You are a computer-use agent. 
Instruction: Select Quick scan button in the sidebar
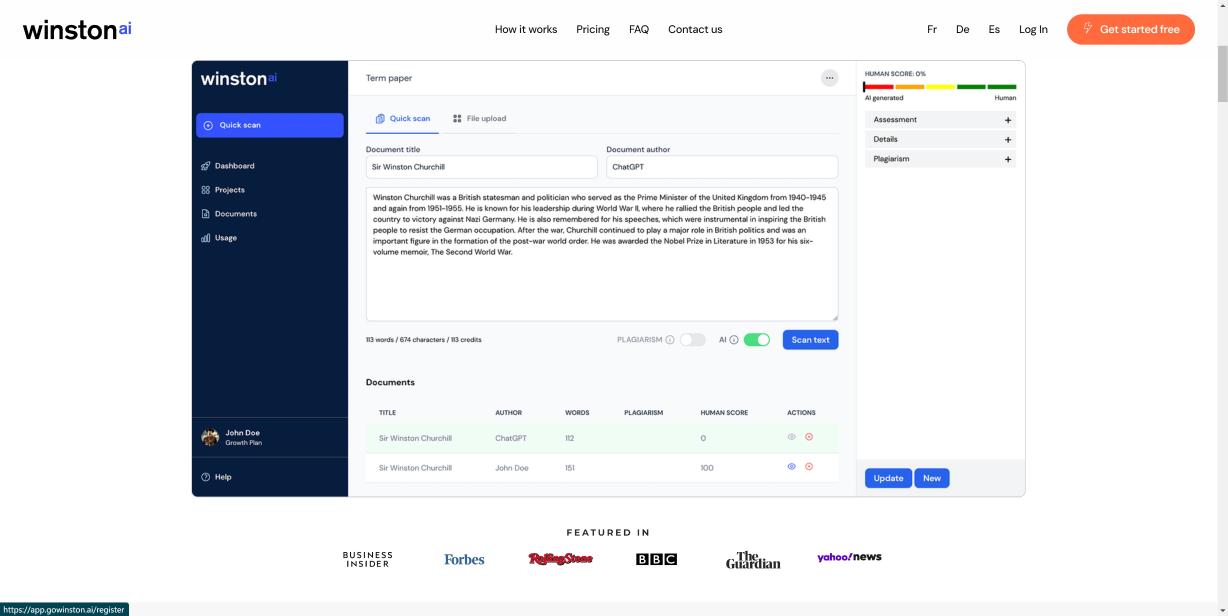click(x=270, y=125)
